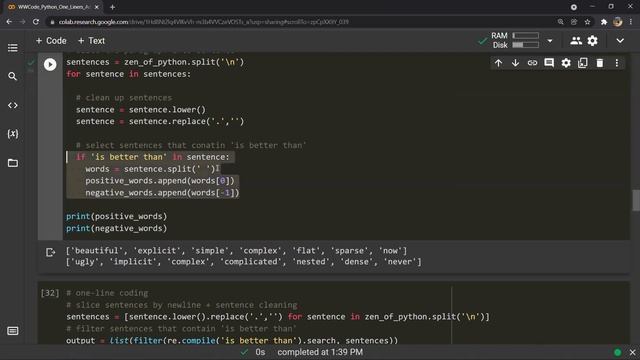This screenshot has width=640, height=360.
Task: Open Colab settings gear in the toolbar
Action: [x=592, y=40]
